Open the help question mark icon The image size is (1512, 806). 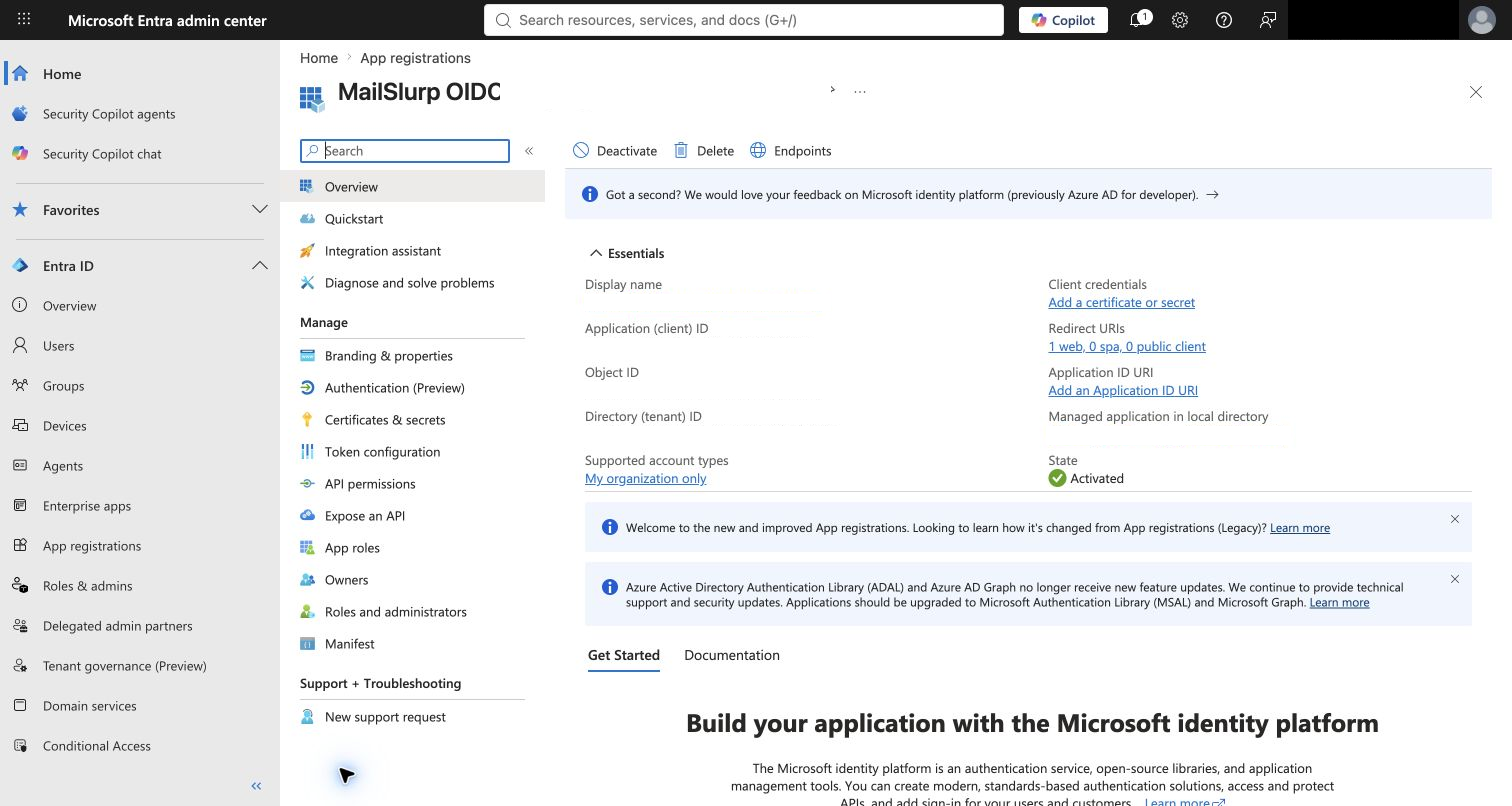pyautogui.click(x=1224, y=20)
